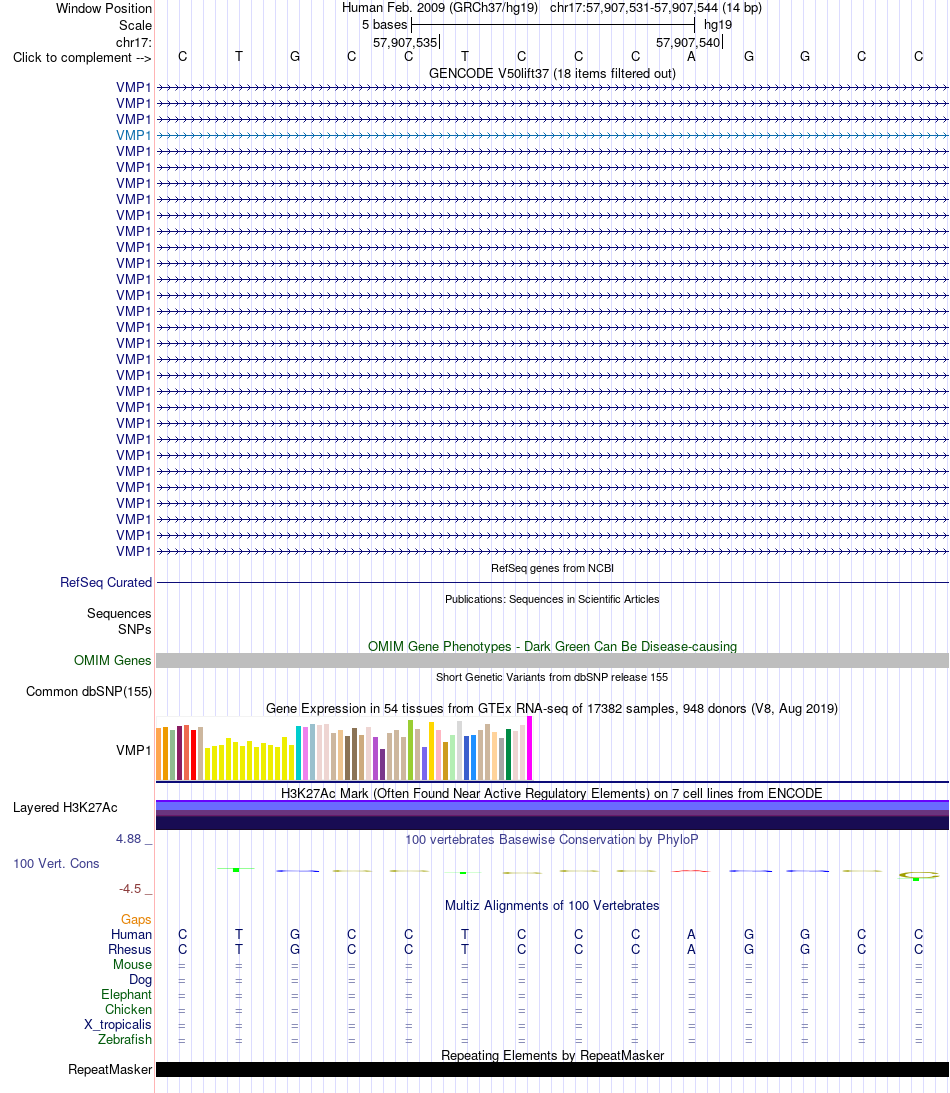Select the 'Sequences' publications sublabel
950x1093 pixels.
coord(119,613)
